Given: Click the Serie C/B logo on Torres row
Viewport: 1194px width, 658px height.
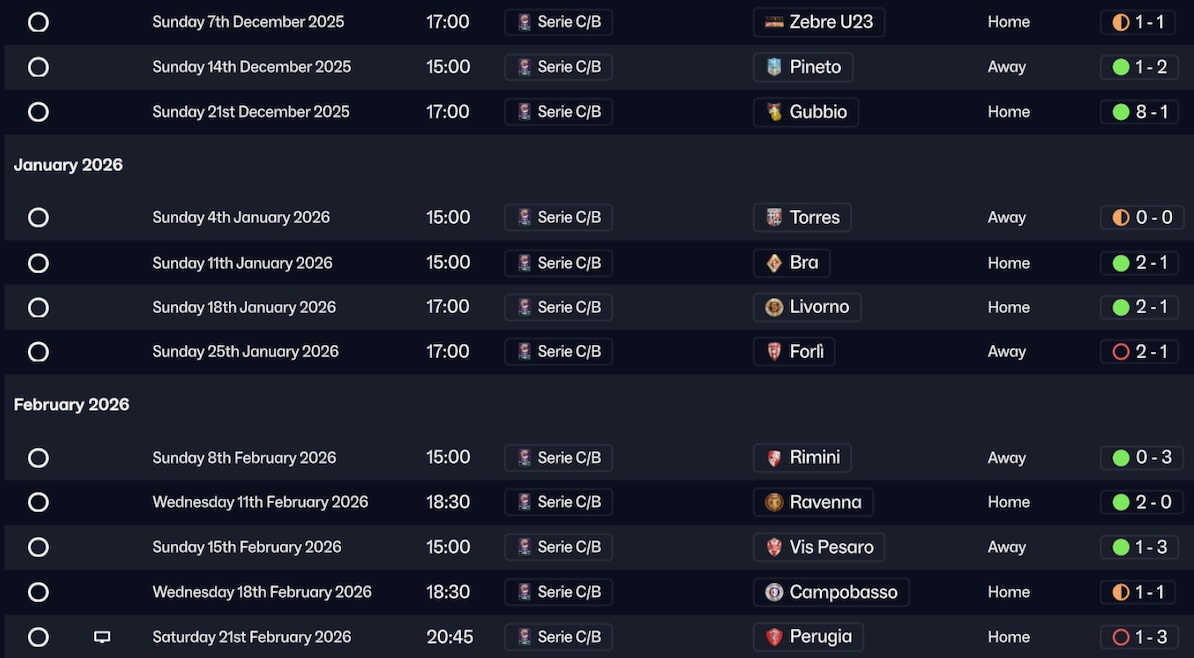Looking at the screenshot, I should click(525, 217).
